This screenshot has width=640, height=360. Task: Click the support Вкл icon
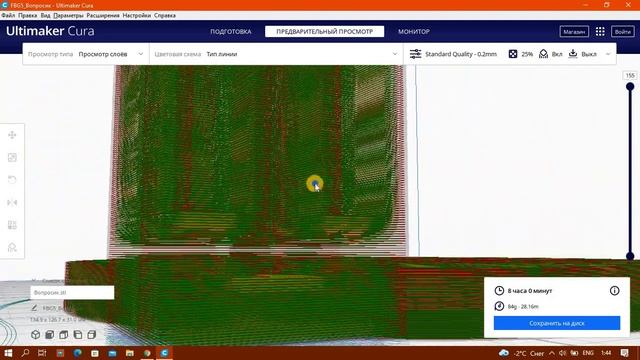coord(543,54)
